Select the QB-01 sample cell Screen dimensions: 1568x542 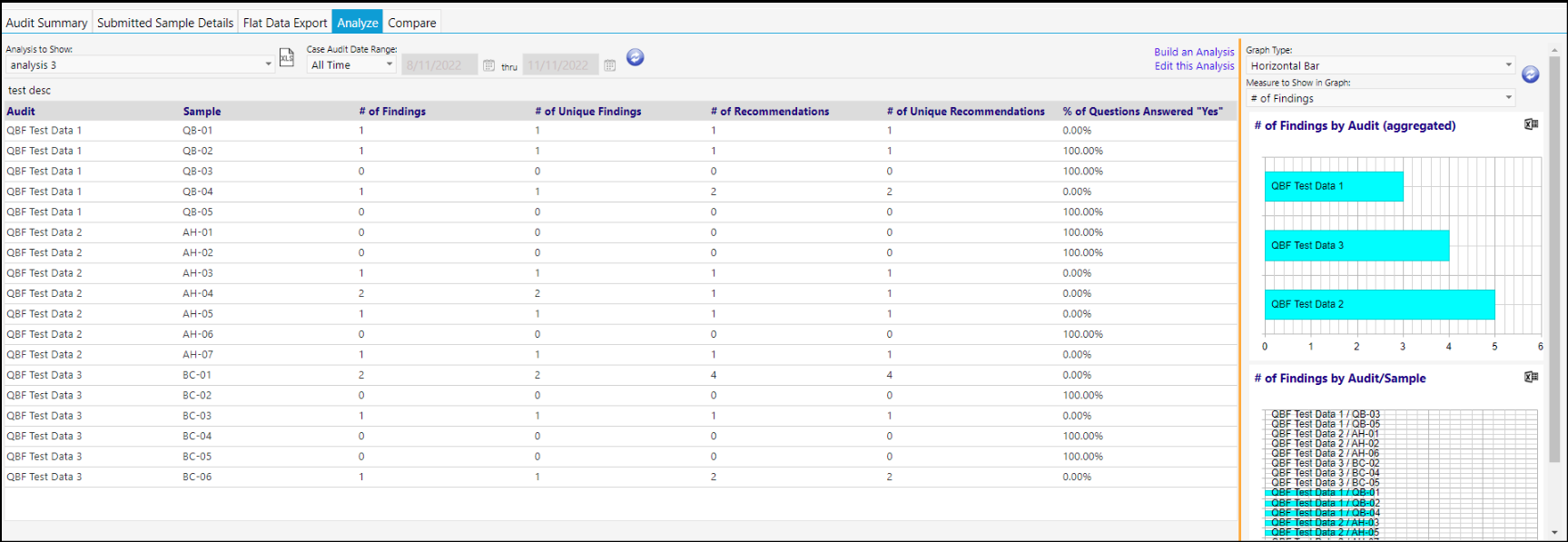[x=198, y=131]
